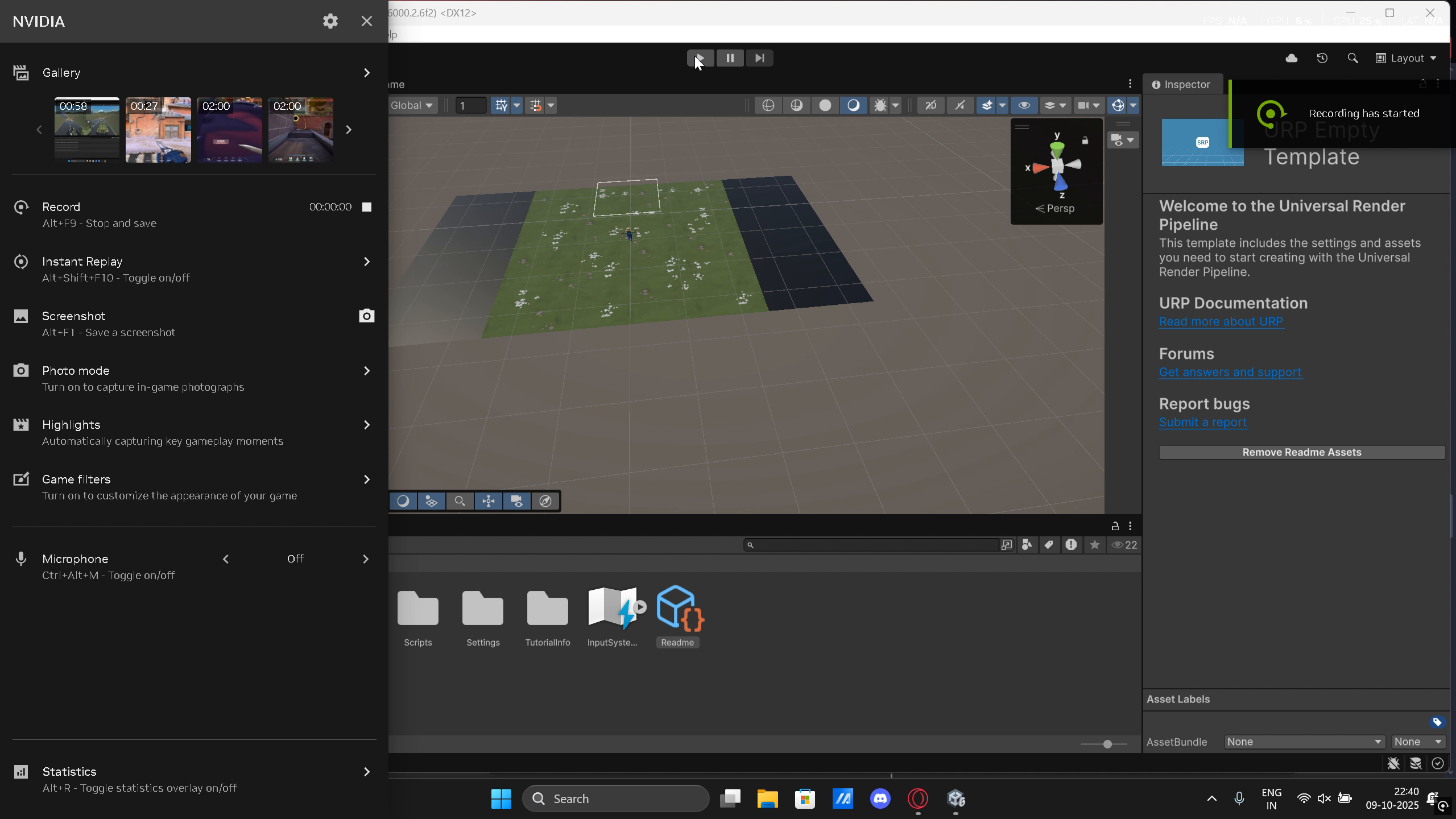Click the Unity search magnifier icon
The height and width of the screenshot is (819, 1456).
pyautogui.click(x=1353, y=58)
